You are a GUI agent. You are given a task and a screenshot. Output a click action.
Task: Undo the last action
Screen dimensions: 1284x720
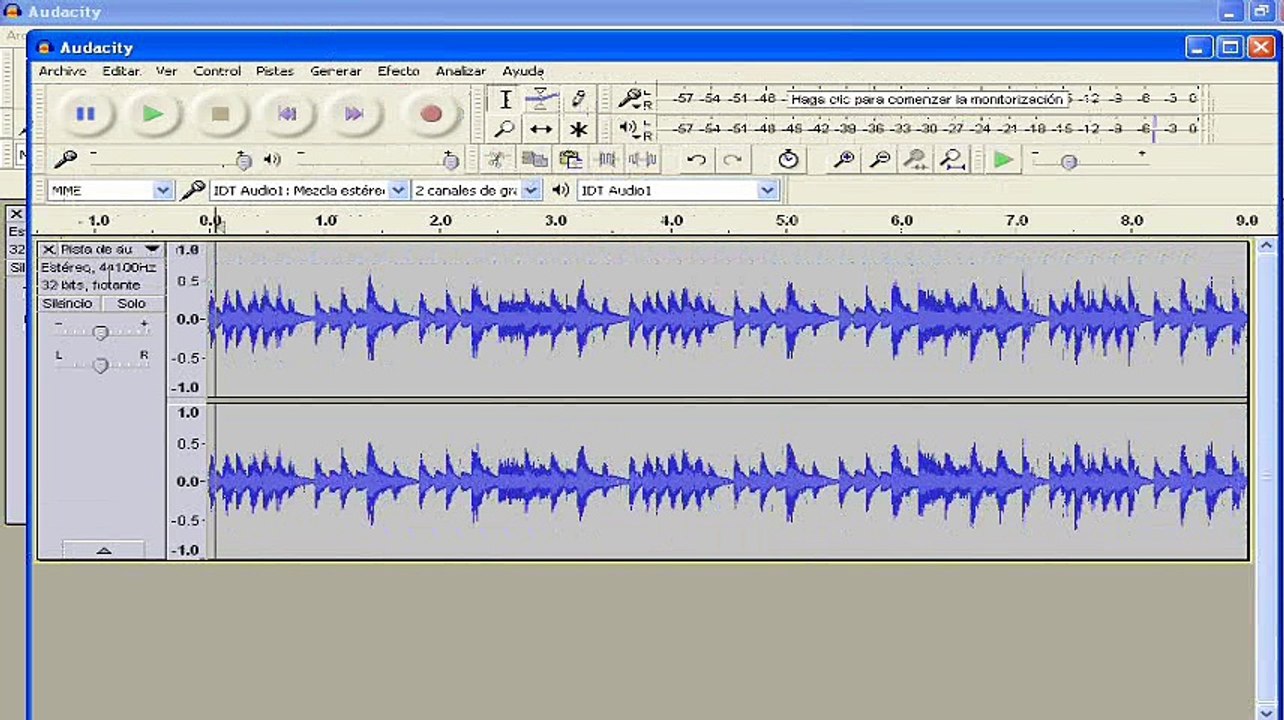(x=697, y=159)
